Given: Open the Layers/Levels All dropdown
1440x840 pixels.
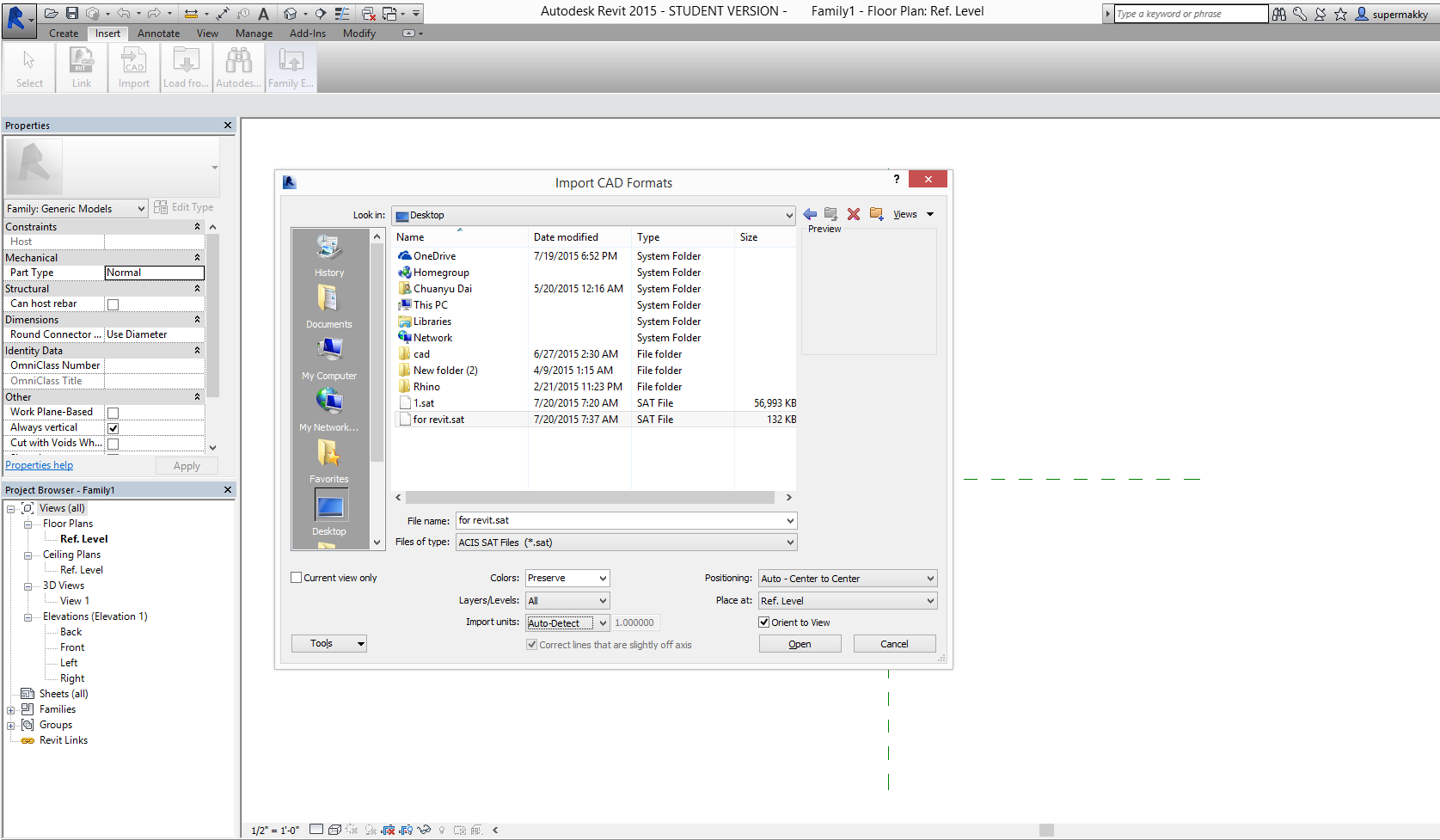Looking at the screenshot, I should 567,600.
